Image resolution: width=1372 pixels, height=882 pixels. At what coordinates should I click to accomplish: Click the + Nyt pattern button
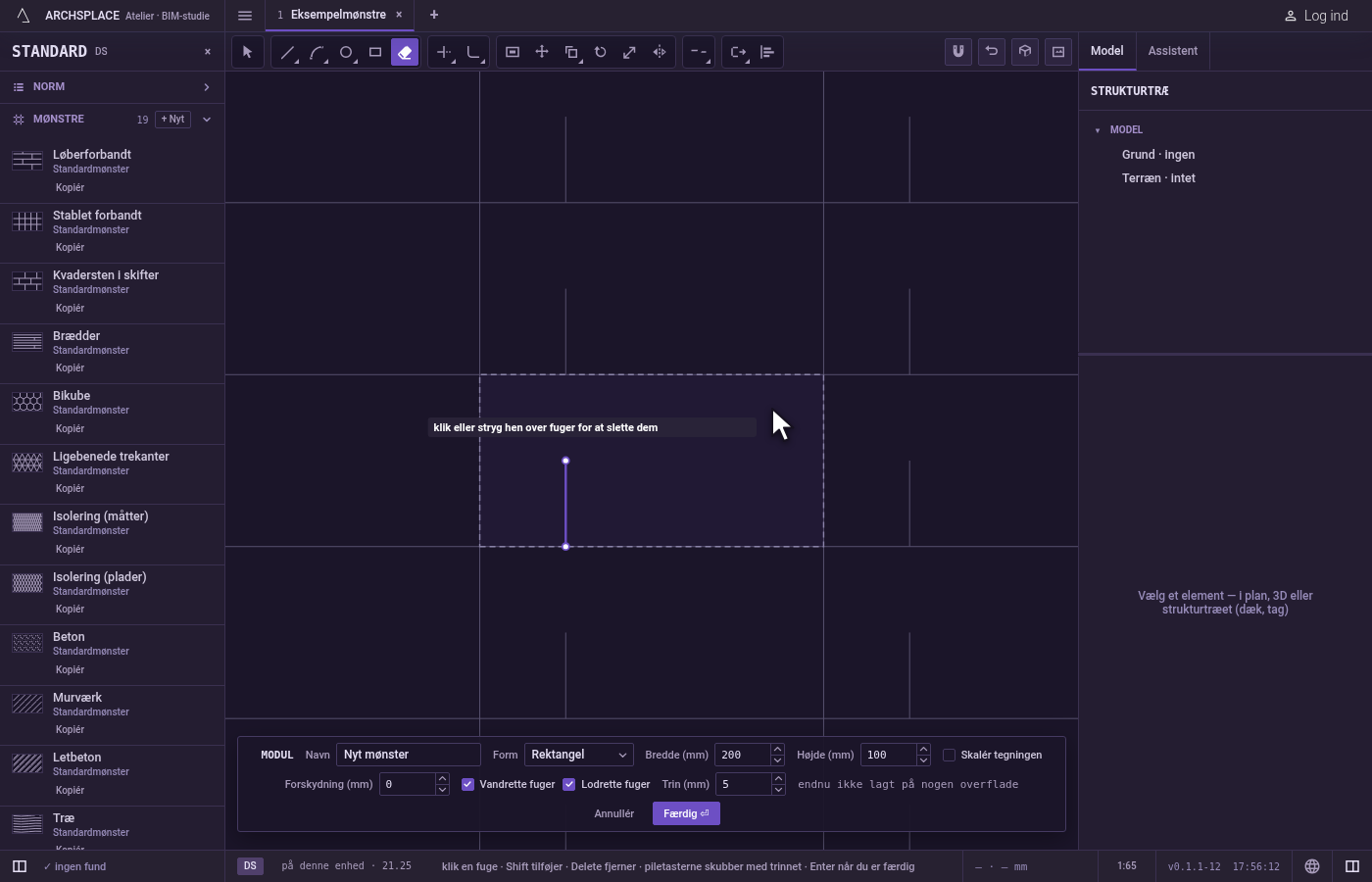pos(172,120)
